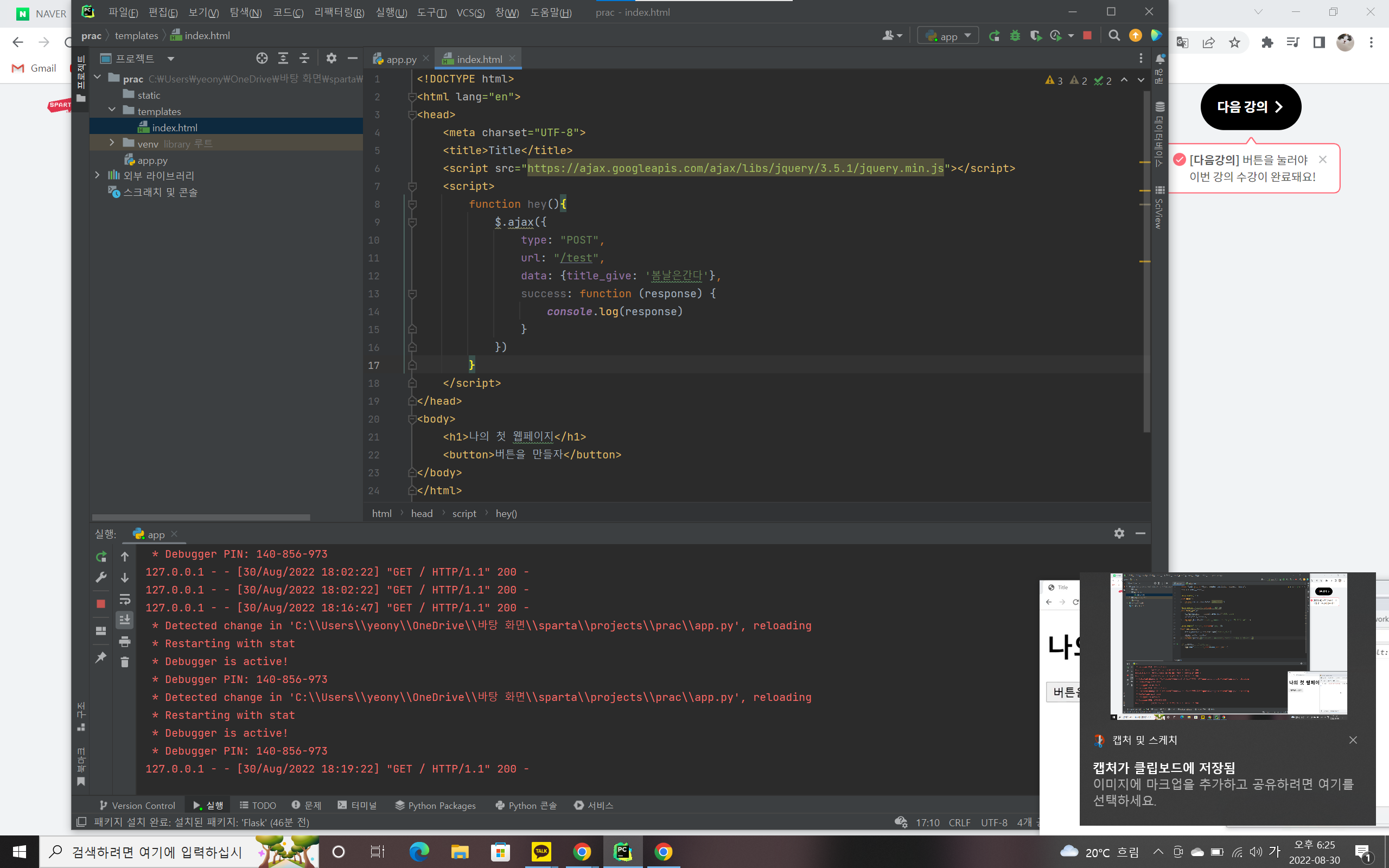Fold the hey() function at line 8
Viewport: 1389px width, 868px height.
412,204
